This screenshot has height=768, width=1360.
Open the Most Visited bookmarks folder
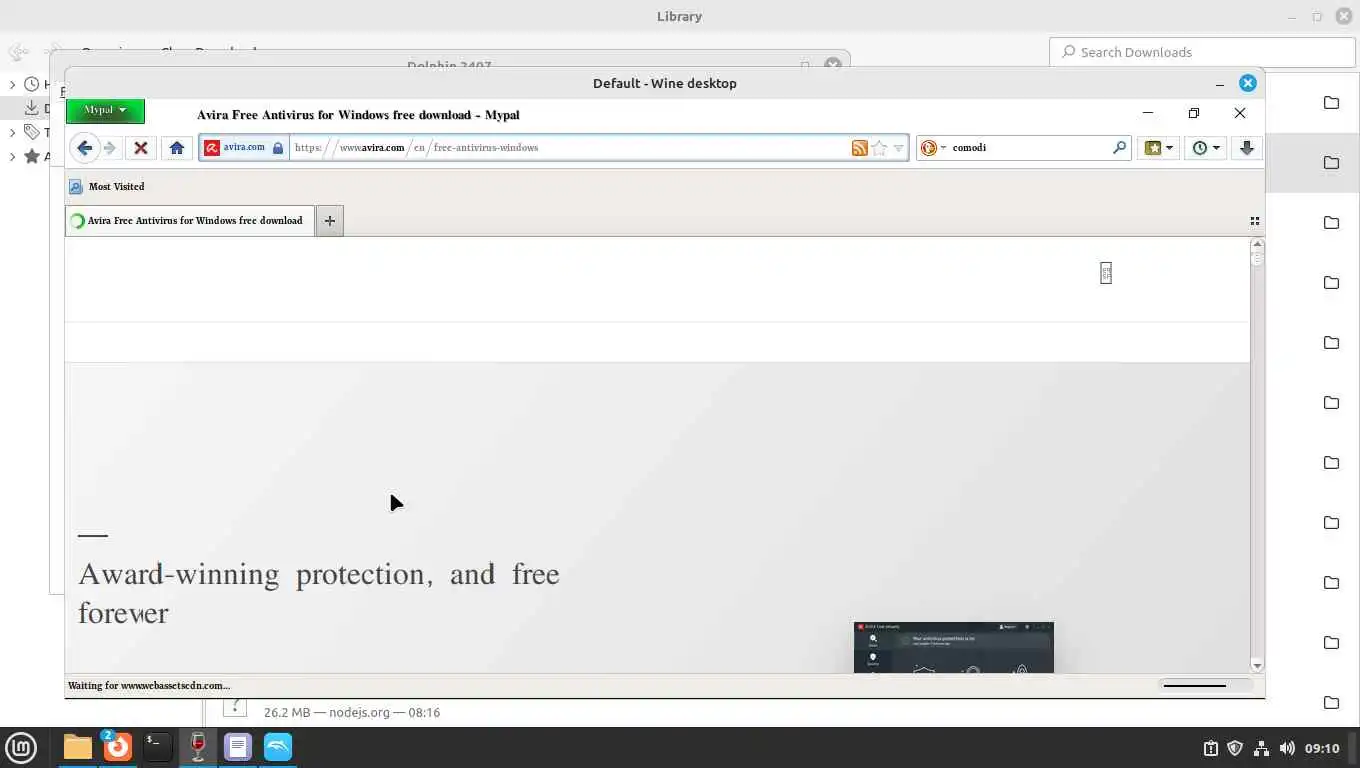pos(107,187)
